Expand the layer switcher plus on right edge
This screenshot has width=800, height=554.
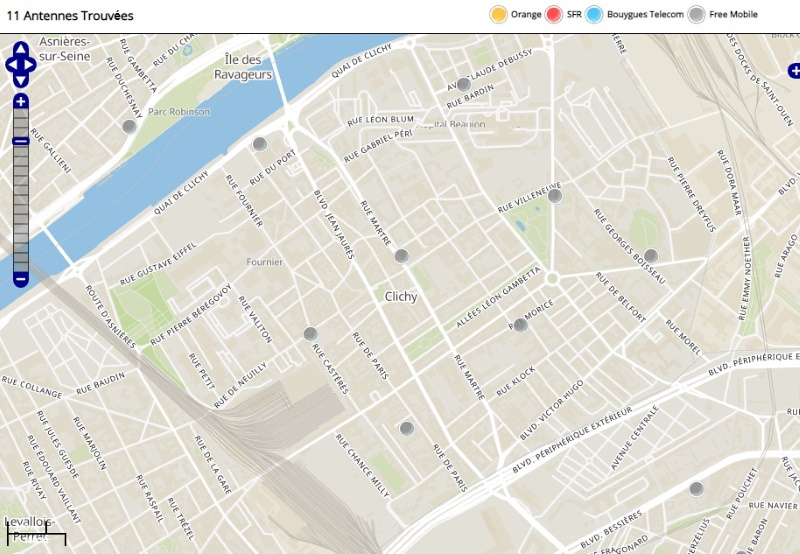(794, 70)
